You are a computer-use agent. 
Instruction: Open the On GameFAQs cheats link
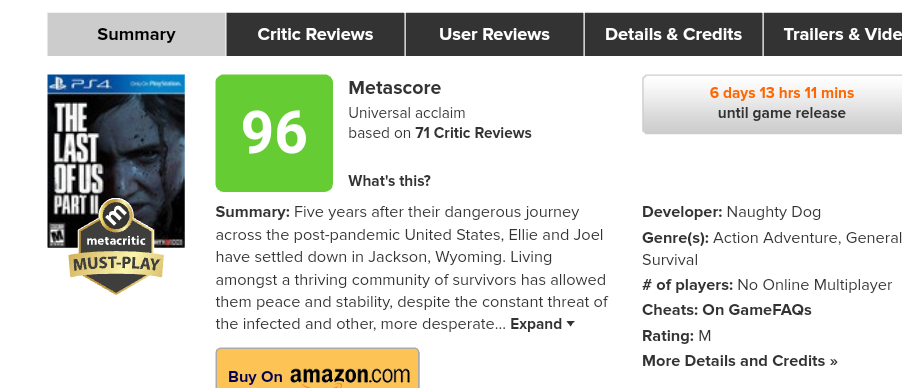[756, 310]
